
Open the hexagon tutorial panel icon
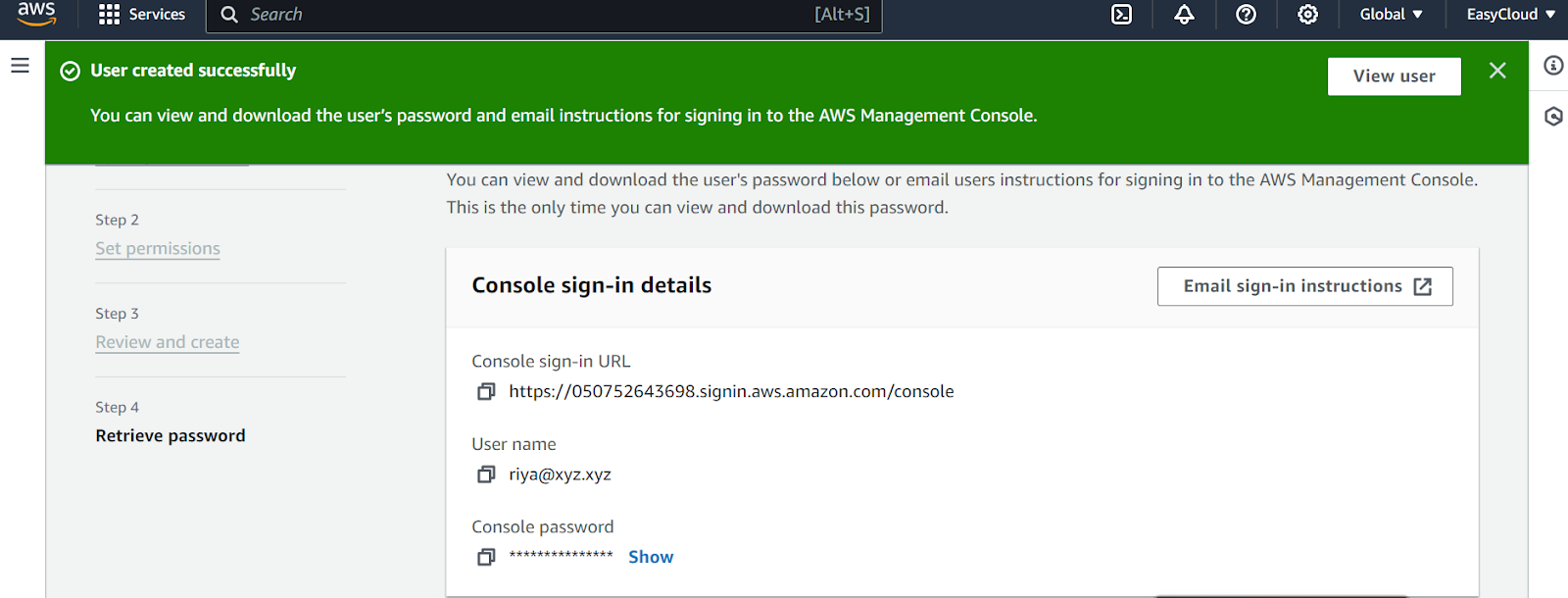click(x=1553, y=117)
